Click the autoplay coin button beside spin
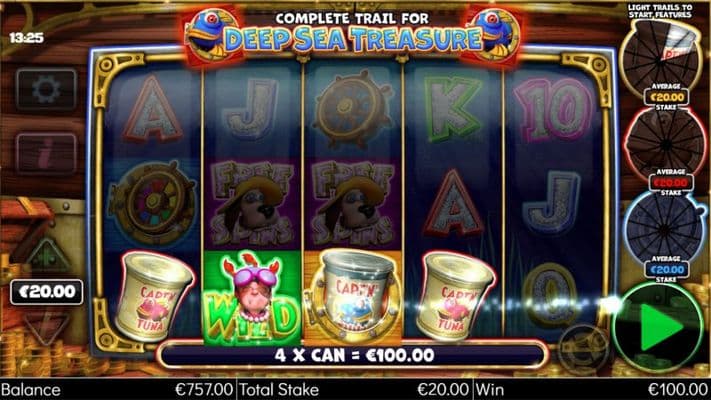Screen dimensions: 711x400 pos(583,349)
